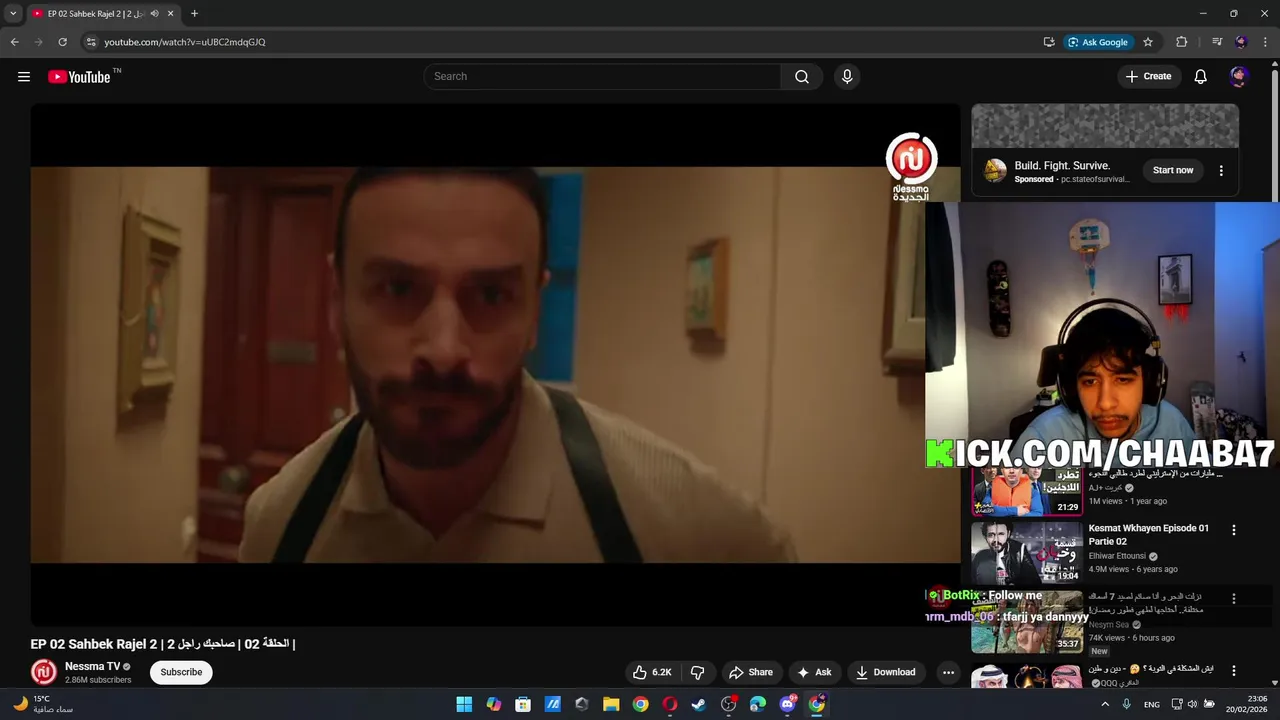The height and width of the screenshot is (720, 1280).
Task: Subscribe to Nessma TV
Action: click(181, 672)
